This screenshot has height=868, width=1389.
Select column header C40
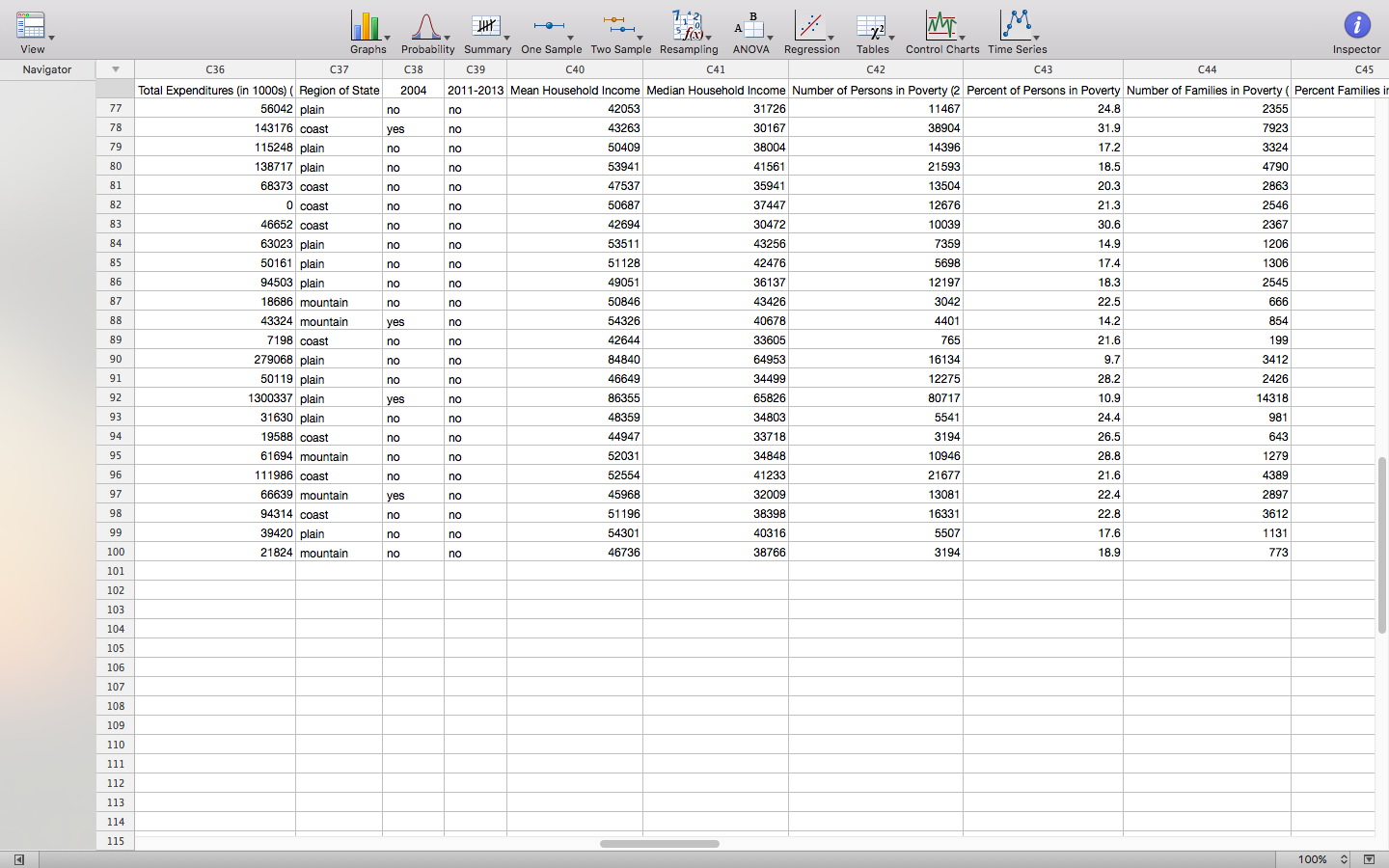click(x=575, y=69)
